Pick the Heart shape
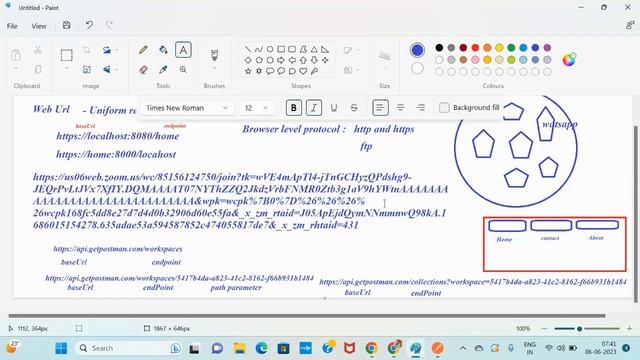The height and width of the screenshot is (360, 640). 303,71
